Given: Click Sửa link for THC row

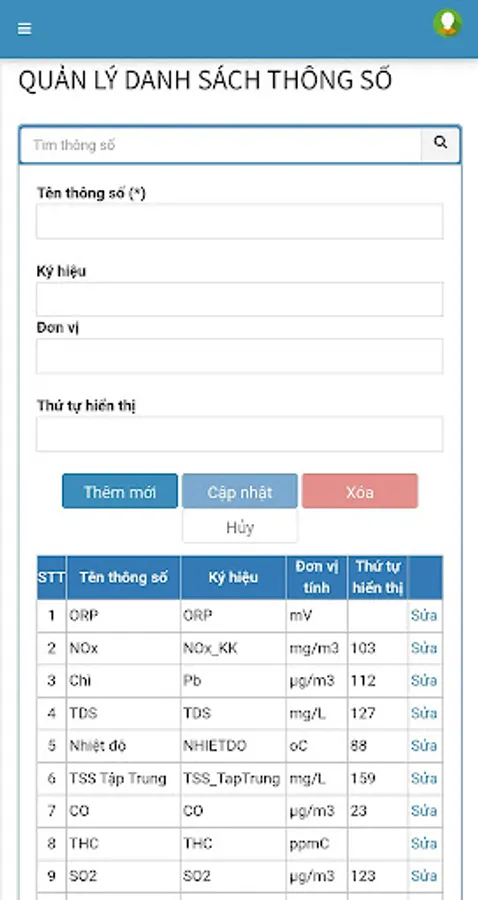Looking at the screenshot, I should pos(424,843).
